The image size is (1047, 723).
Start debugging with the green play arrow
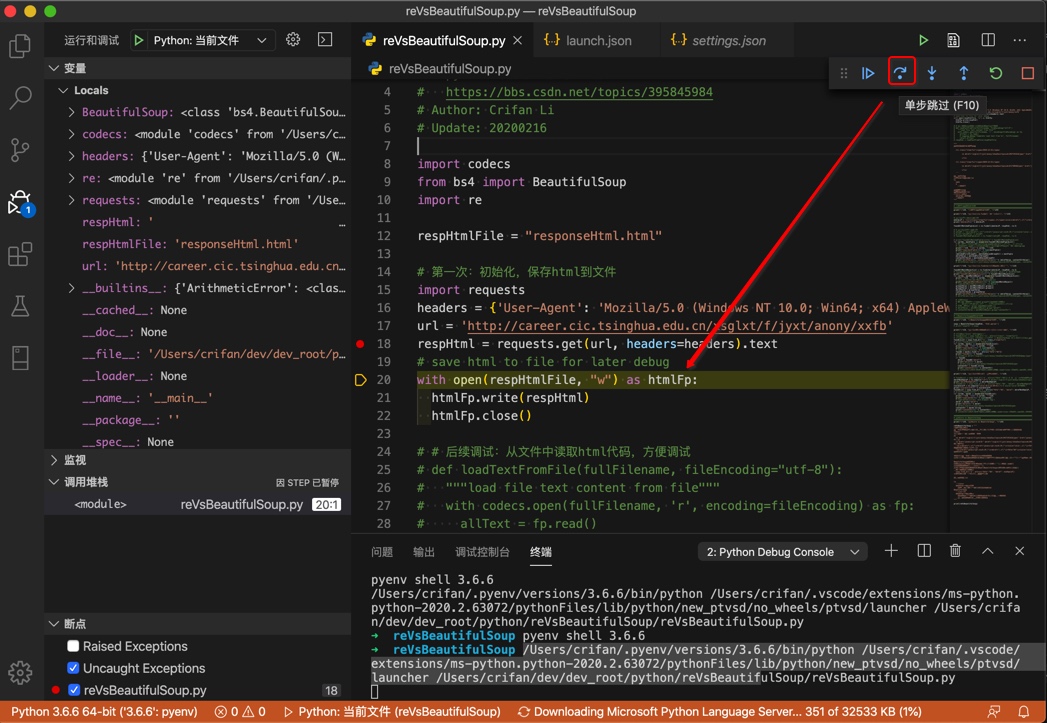pyautogui.click(x=138, y=40)
